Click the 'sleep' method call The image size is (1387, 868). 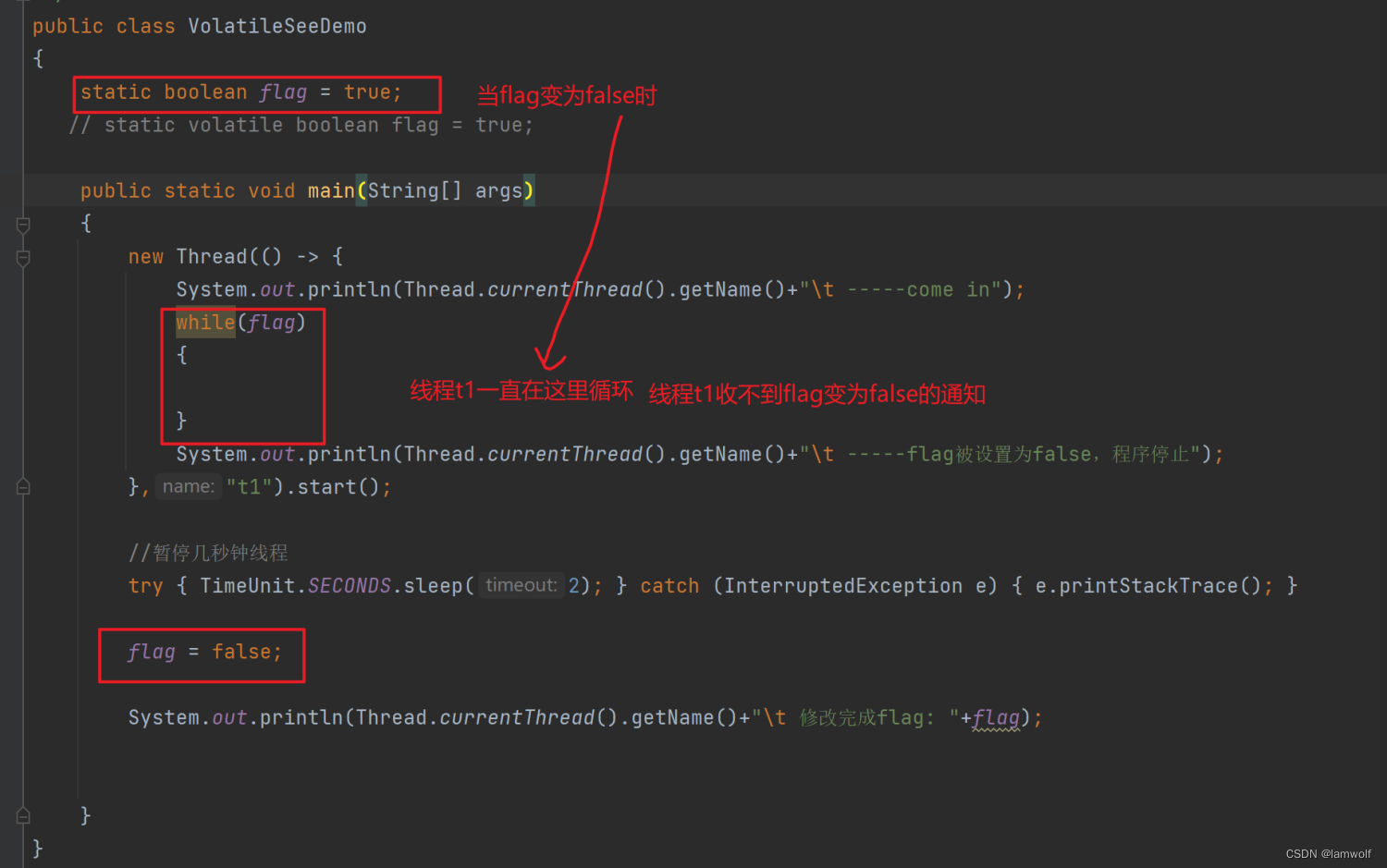coord(433,586)
